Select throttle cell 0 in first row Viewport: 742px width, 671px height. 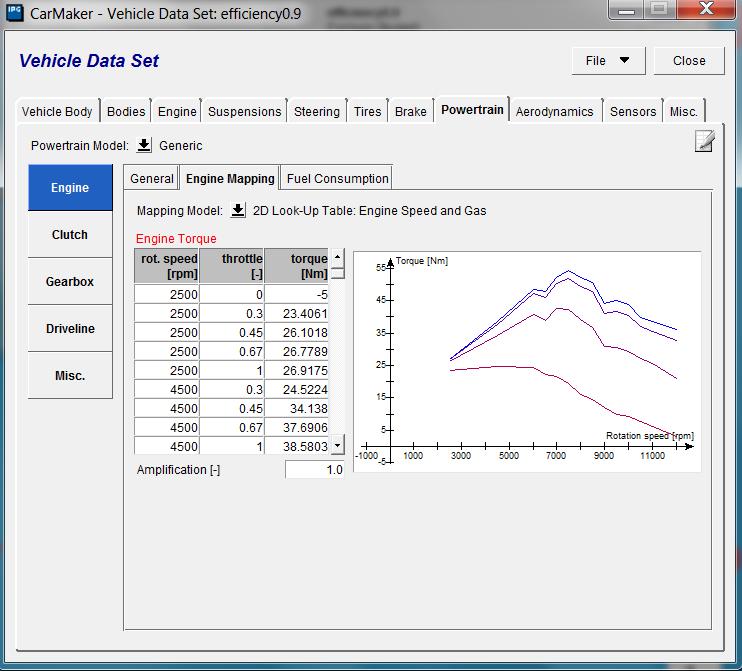pyautogui.click(x=232, y=294)
